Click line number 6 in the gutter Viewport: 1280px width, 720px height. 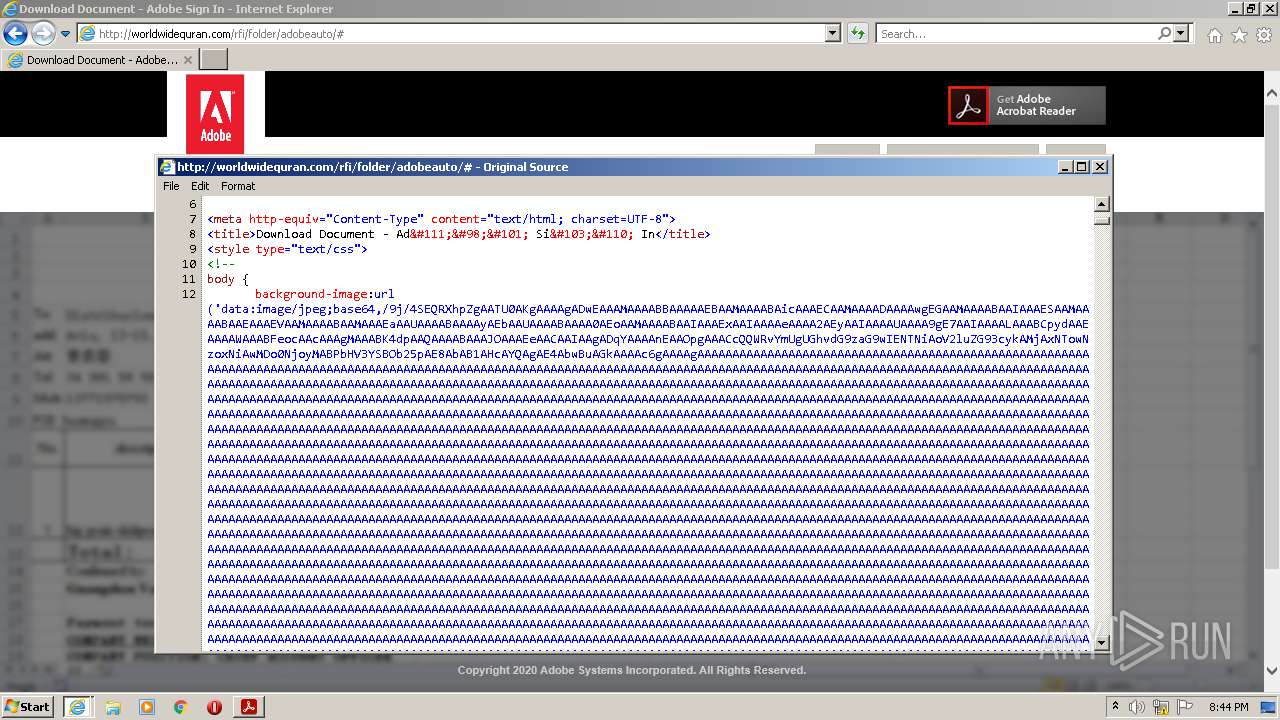pos(193,204)
